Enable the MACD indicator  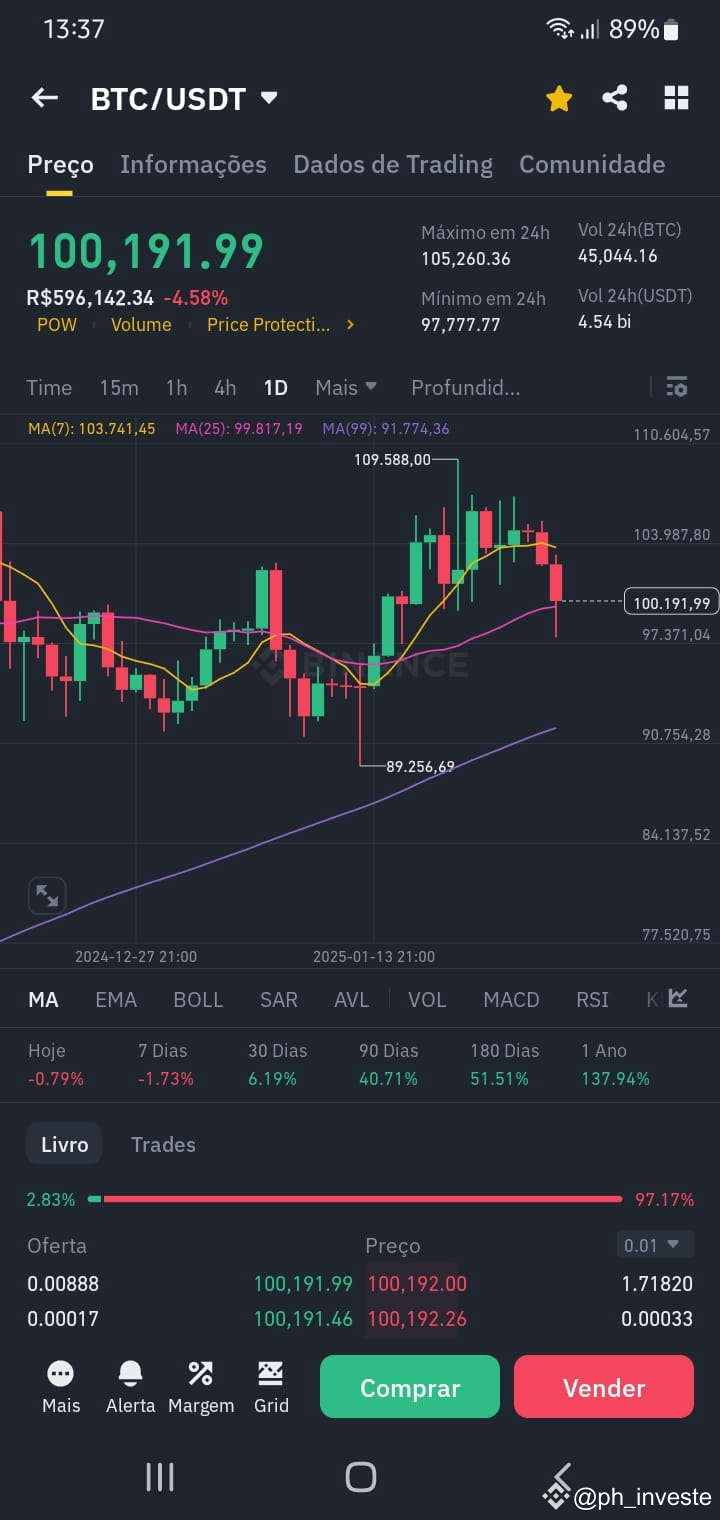pos(511,999)
